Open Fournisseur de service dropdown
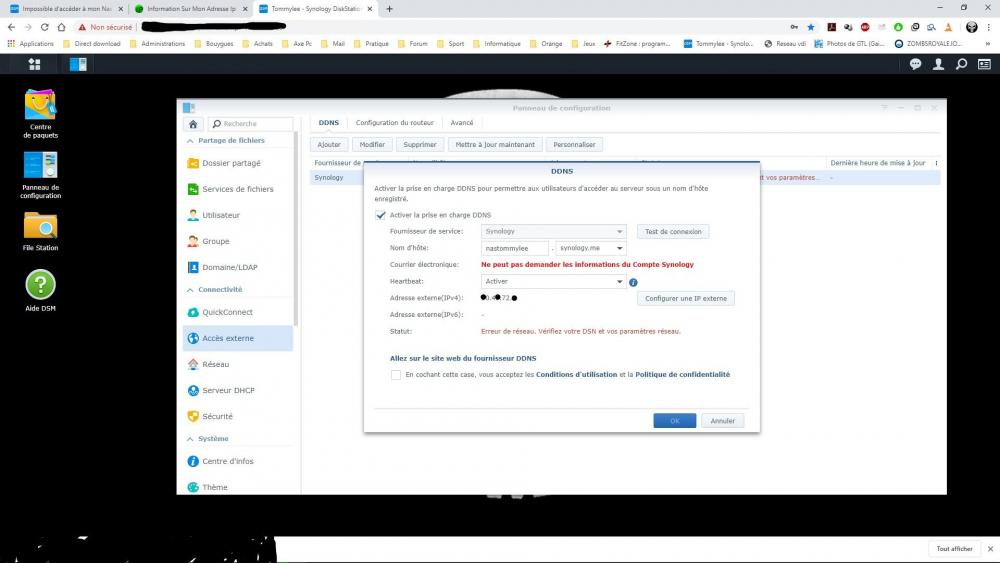This screenshot has width=1000, height=563. click(x=554, y=231)
